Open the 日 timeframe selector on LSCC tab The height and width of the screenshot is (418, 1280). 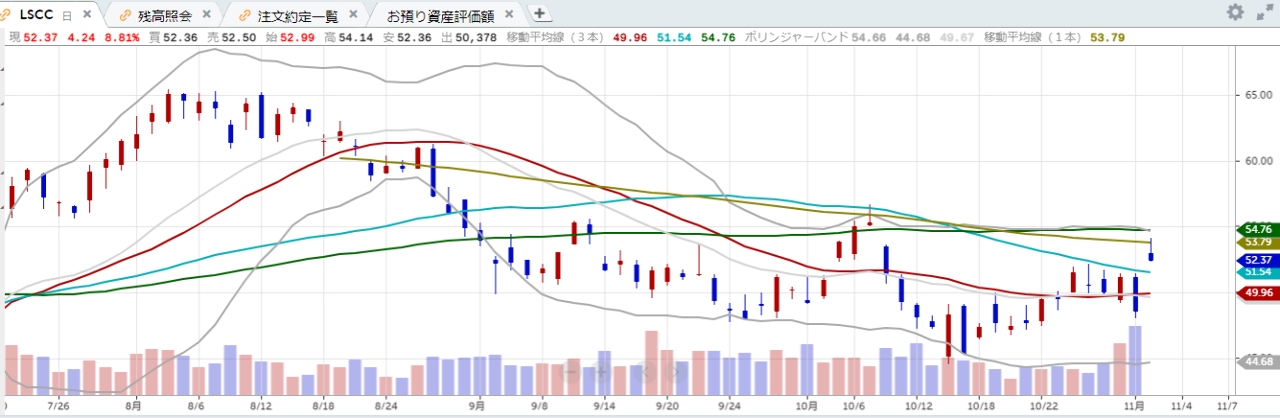tap(66, 15)
